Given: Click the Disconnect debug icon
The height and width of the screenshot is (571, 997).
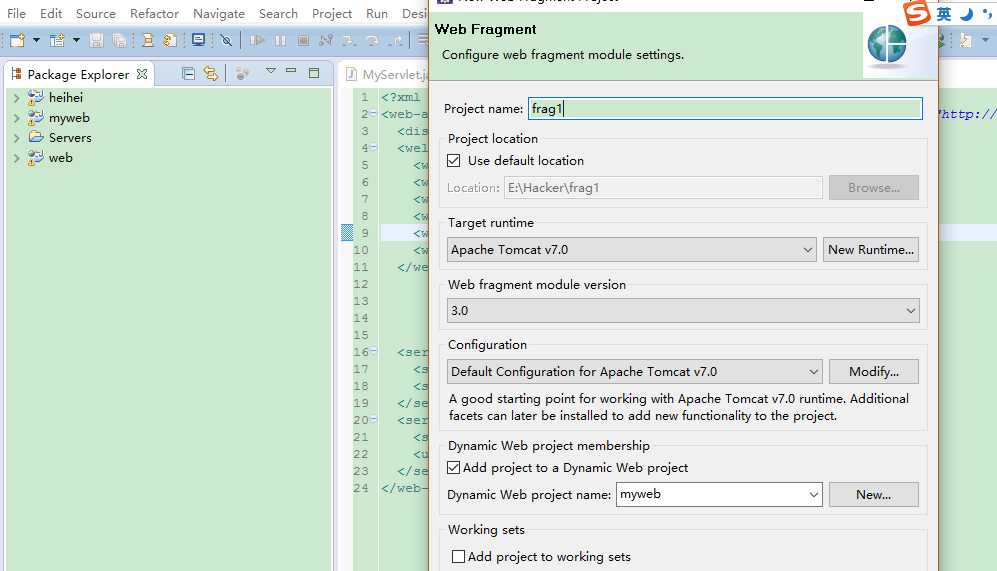Looking at the screenshot, I should pyautogui.click(x=326, y=40).
